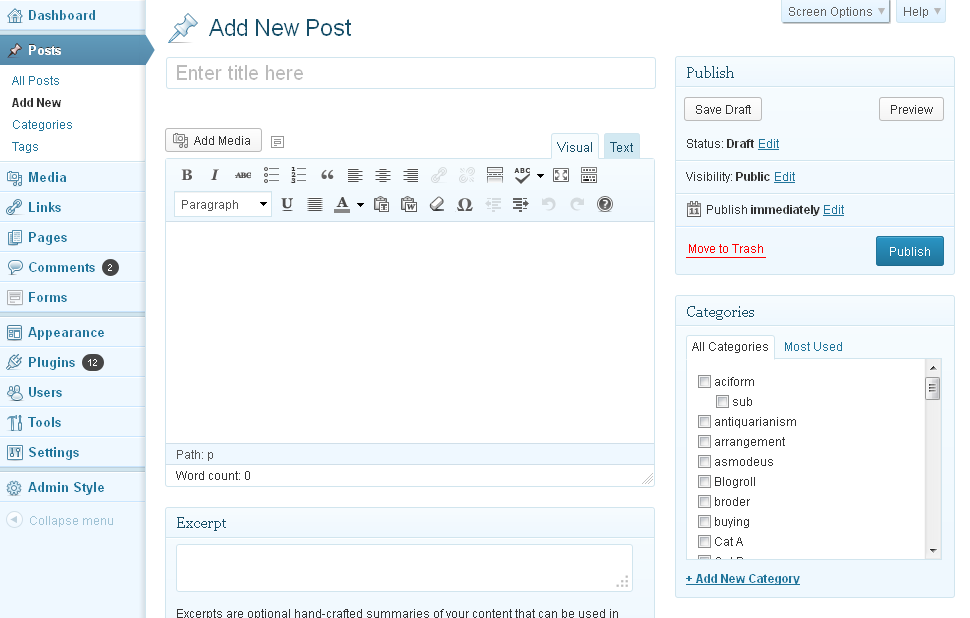Toggle bold formatting in the editor
Image resolution: width=970 pixels, height=618 pixels.
click(x=187, y=175)
